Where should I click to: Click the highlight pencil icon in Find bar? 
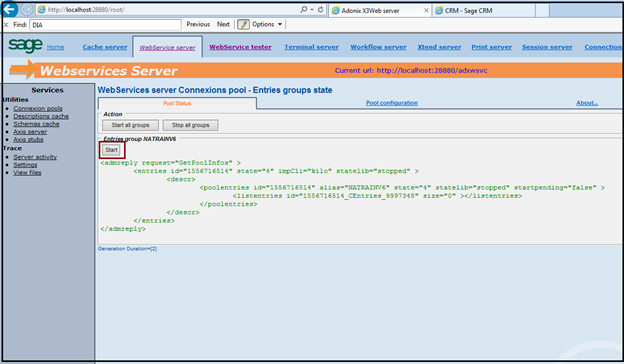coord(243,24)
